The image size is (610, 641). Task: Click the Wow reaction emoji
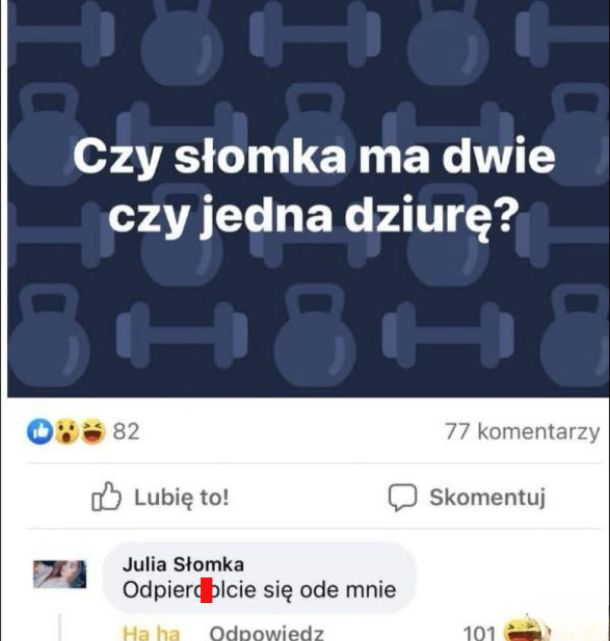pos(67,432)
